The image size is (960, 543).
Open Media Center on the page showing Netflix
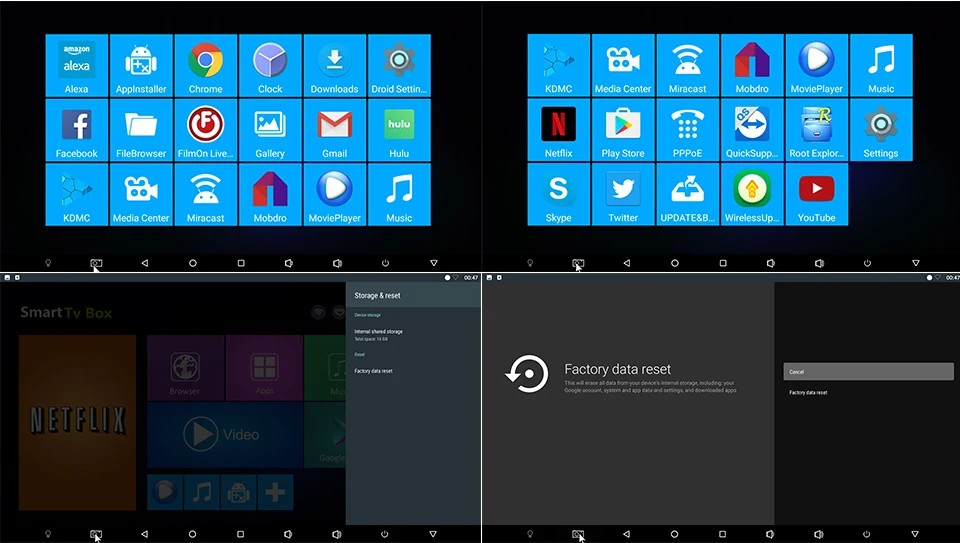(x=623, y=66)
